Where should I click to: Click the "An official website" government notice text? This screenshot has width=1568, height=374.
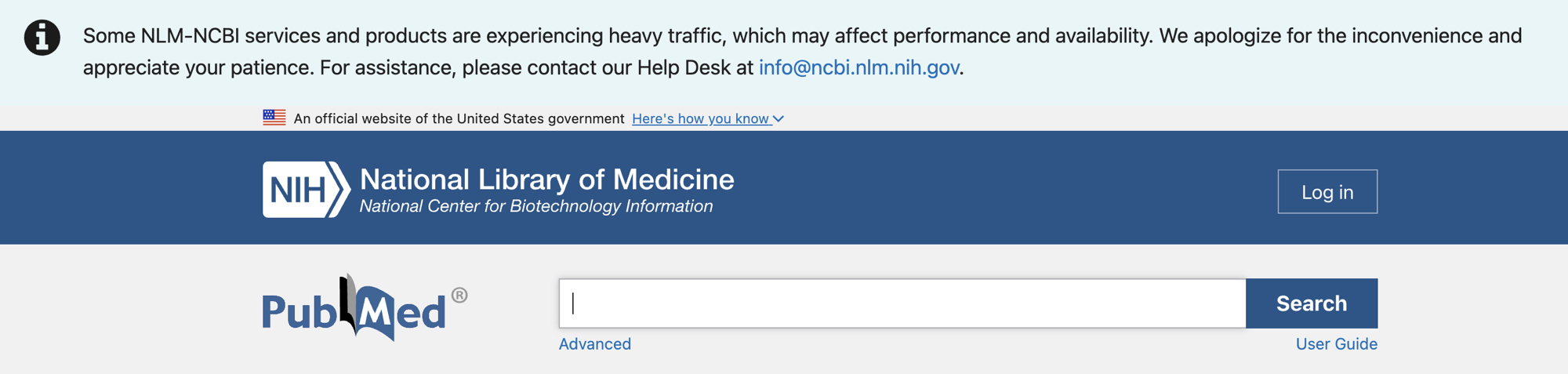459,118
